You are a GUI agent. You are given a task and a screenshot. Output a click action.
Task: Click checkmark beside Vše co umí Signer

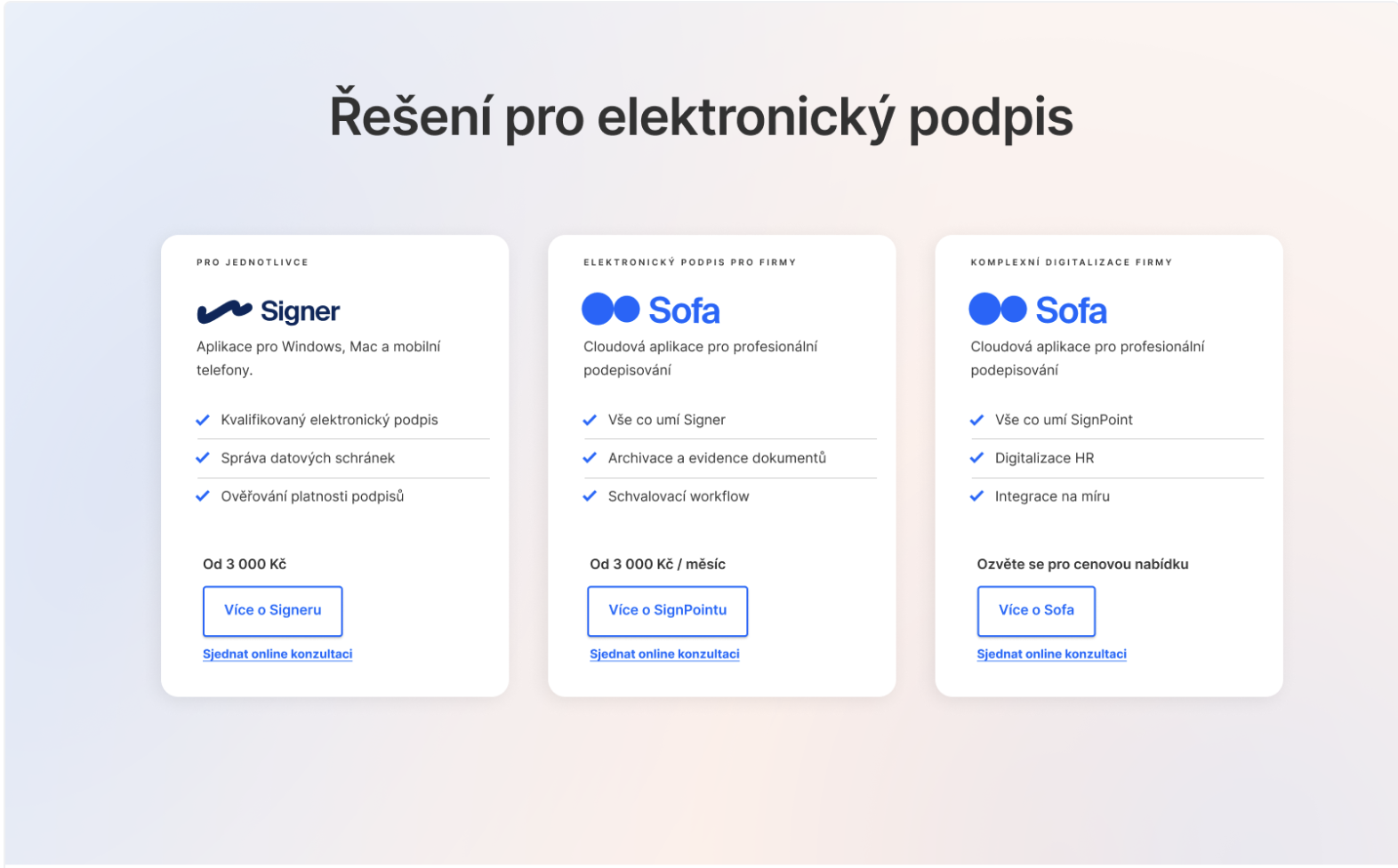tap(590, 420)
